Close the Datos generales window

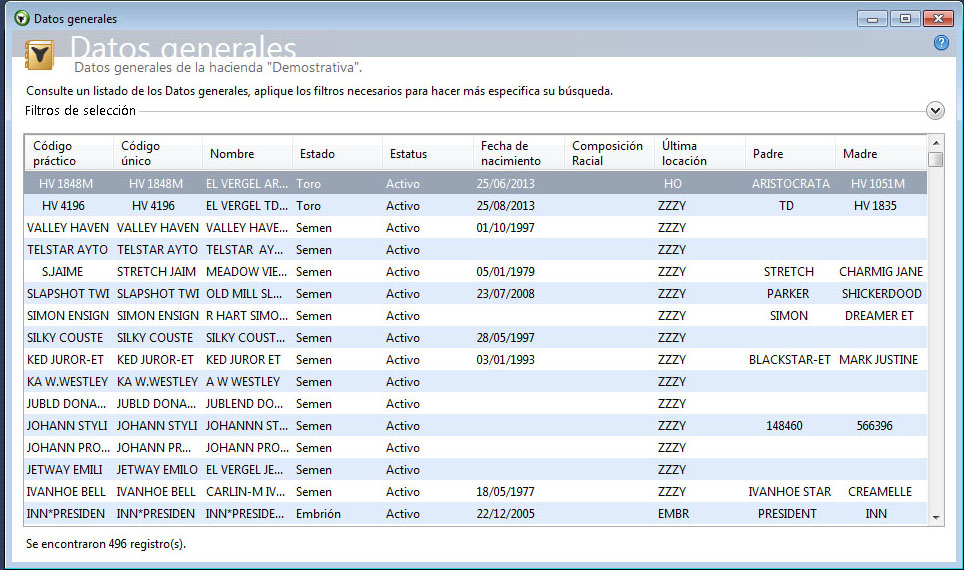[x=938, y=18]
